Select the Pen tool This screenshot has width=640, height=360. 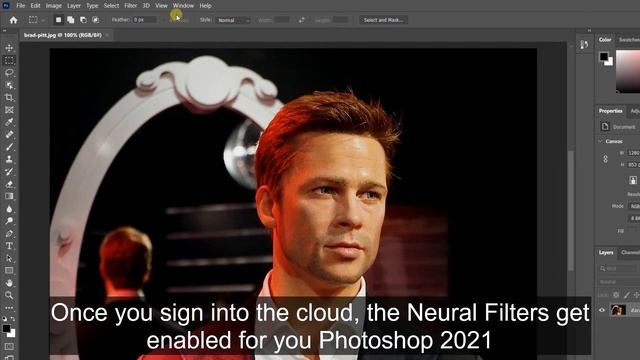[x=9, y=233]
